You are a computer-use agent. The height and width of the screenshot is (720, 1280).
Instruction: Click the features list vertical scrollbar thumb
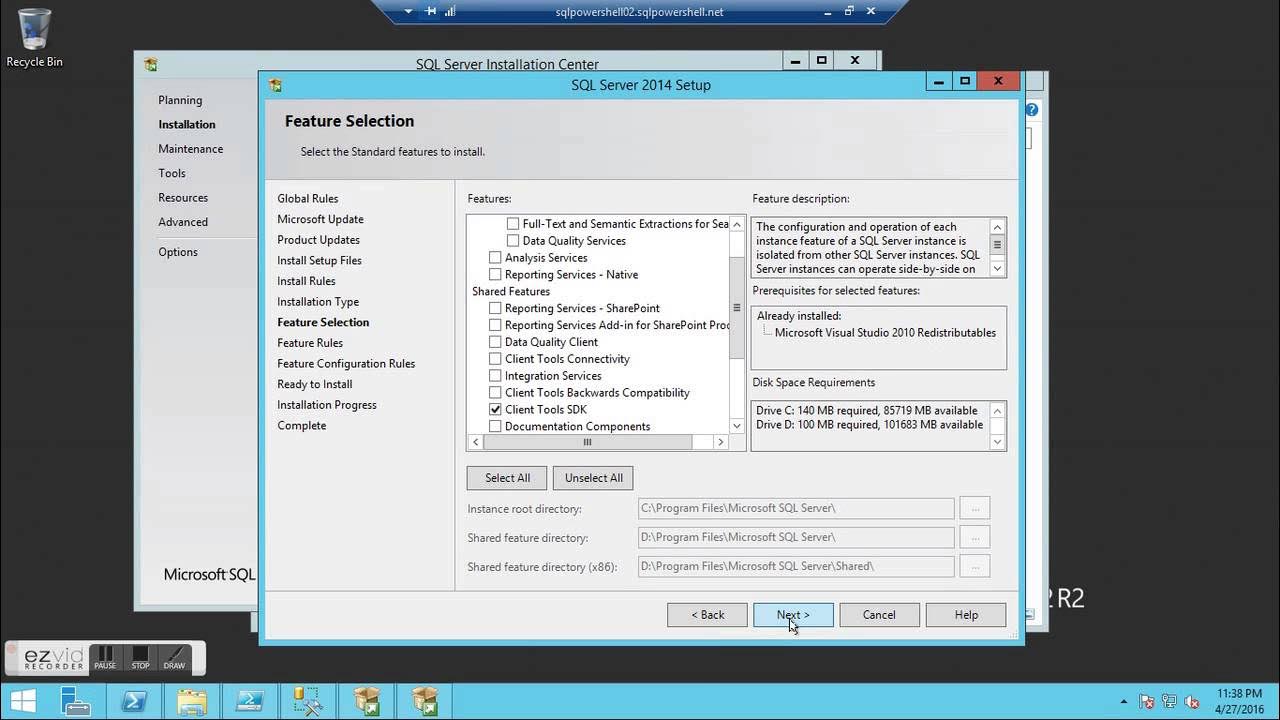point(737,308)
